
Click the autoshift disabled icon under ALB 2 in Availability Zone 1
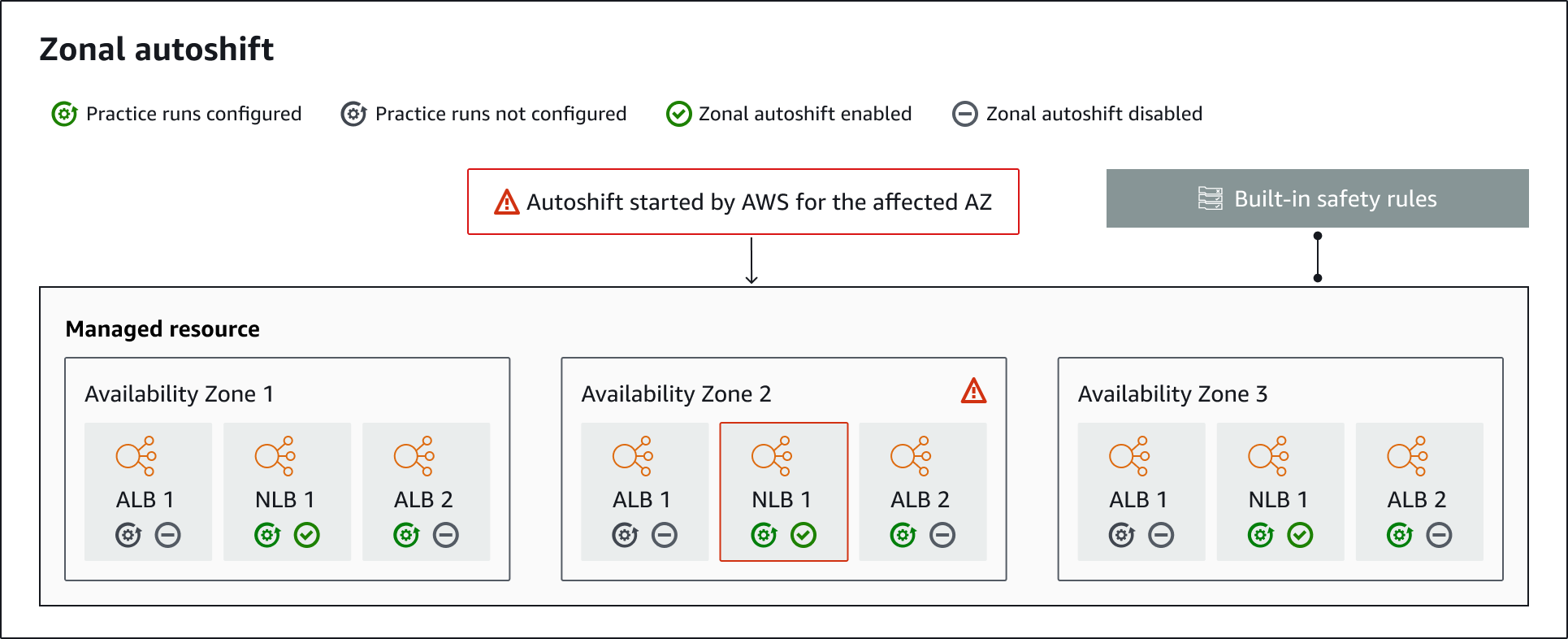pos(446,535)
